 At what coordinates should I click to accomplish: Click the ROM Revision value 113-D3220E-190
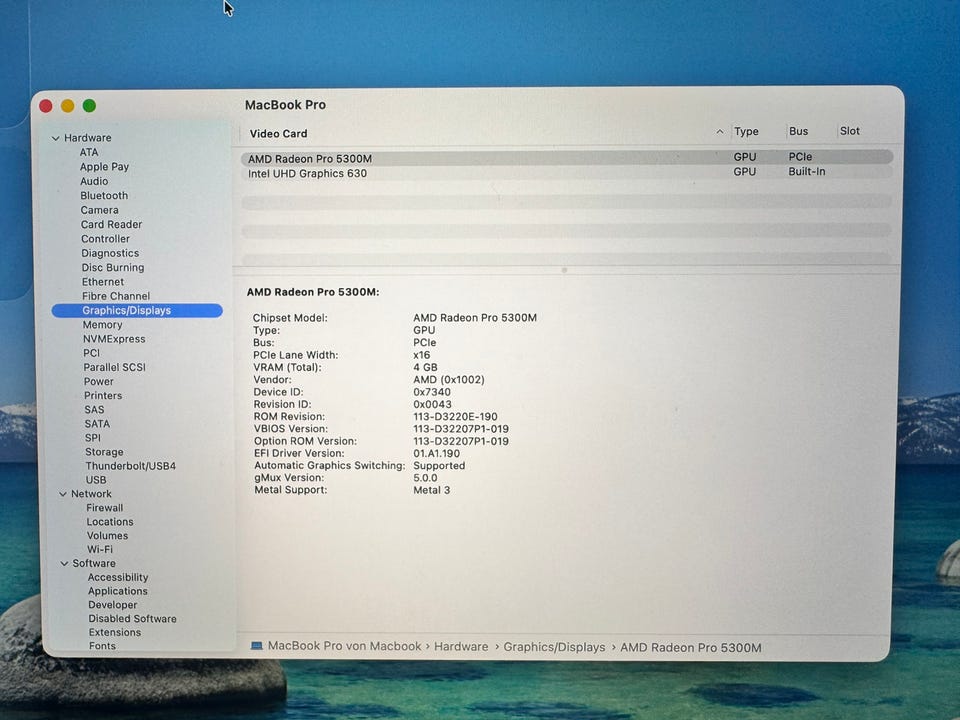coord(456,416)
